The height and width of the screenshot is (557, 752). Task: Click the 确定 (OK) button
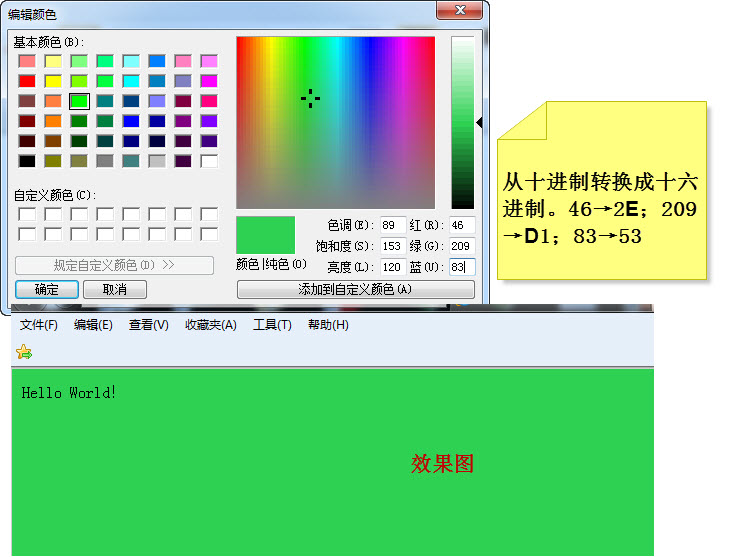point(47,289)
